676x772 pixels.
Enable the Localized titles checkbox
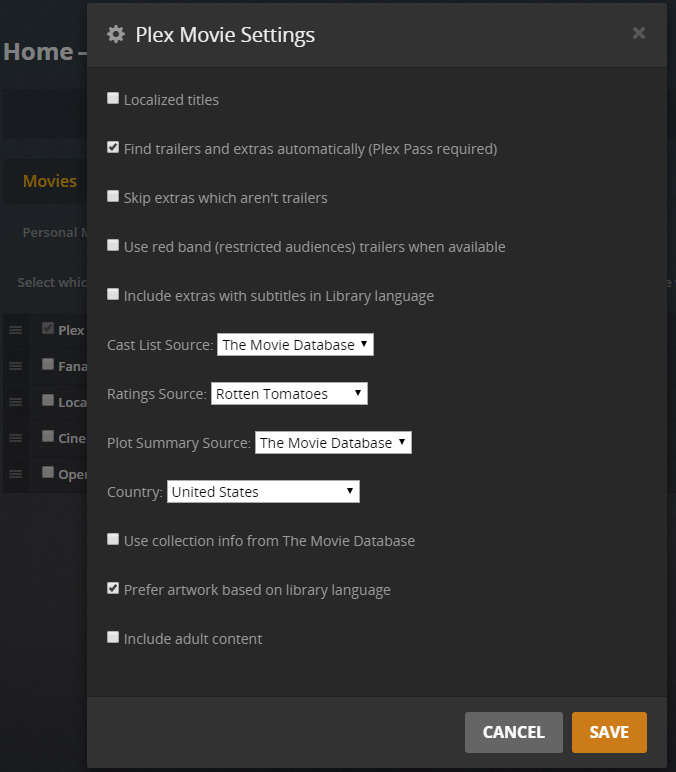click(113, 99)
